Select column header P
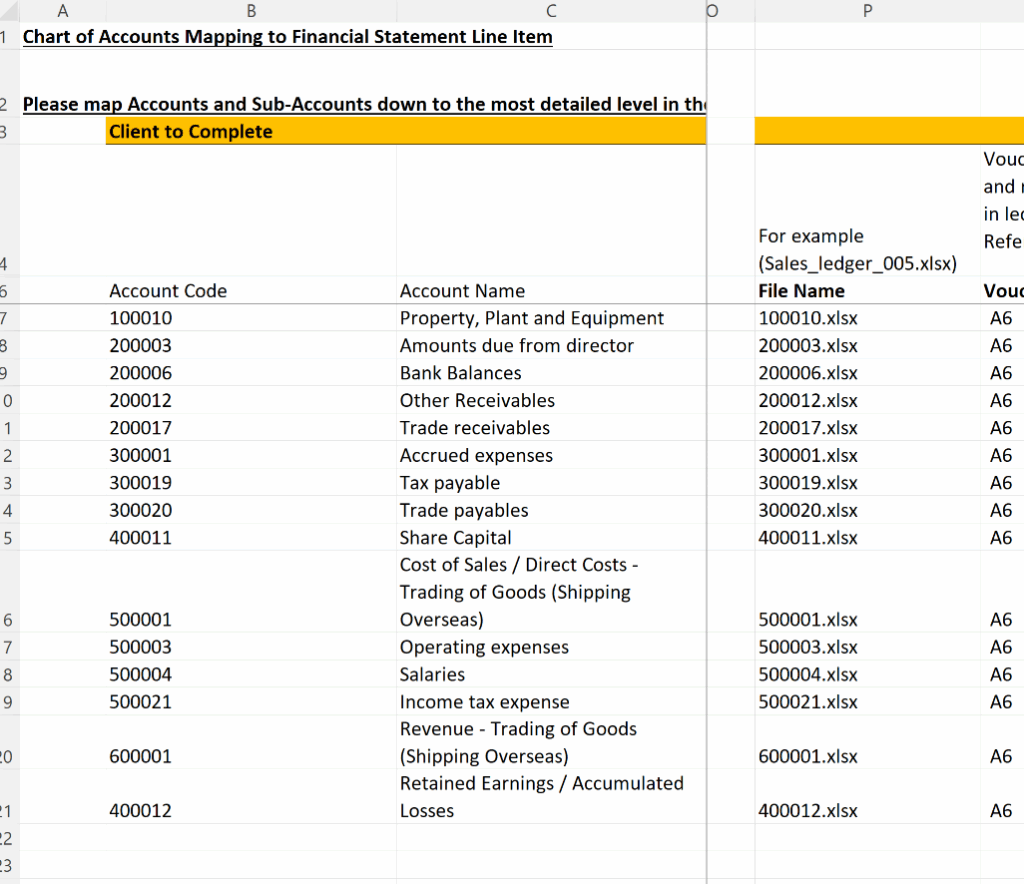The height and width of the screenshot is (884, 1024). click(x=866, y=11)
